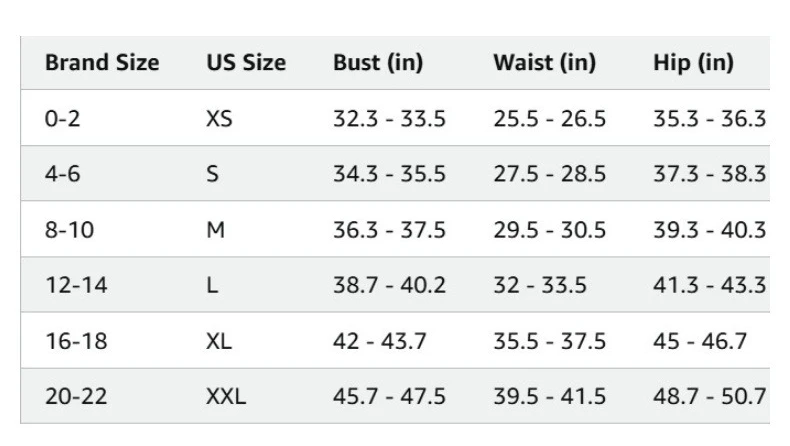Select the S size row cell
The height and width of the screenshot is (446, 790).
click(212, 174)
